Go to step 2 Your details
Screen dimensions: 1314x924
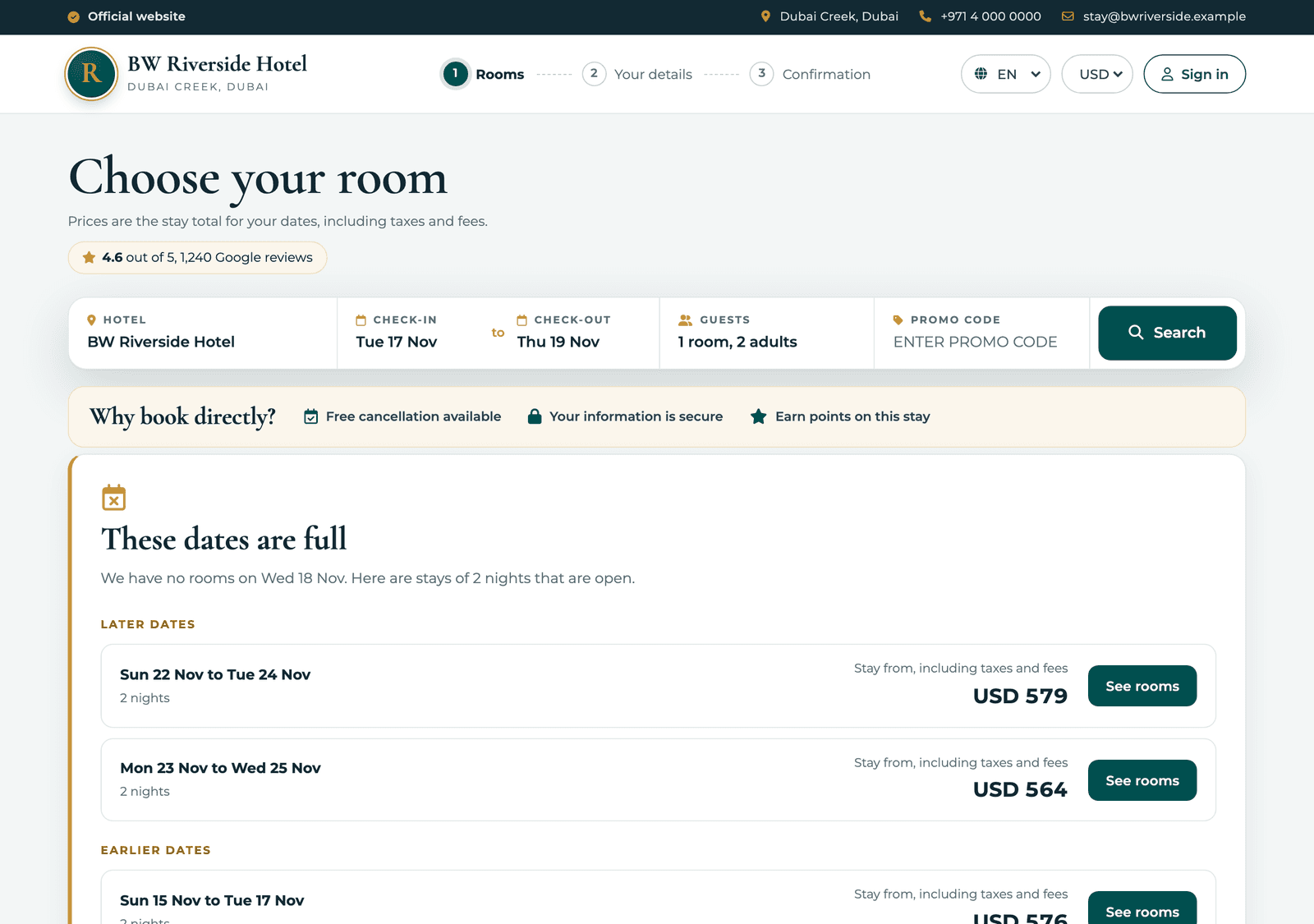(x=637, y=74)
